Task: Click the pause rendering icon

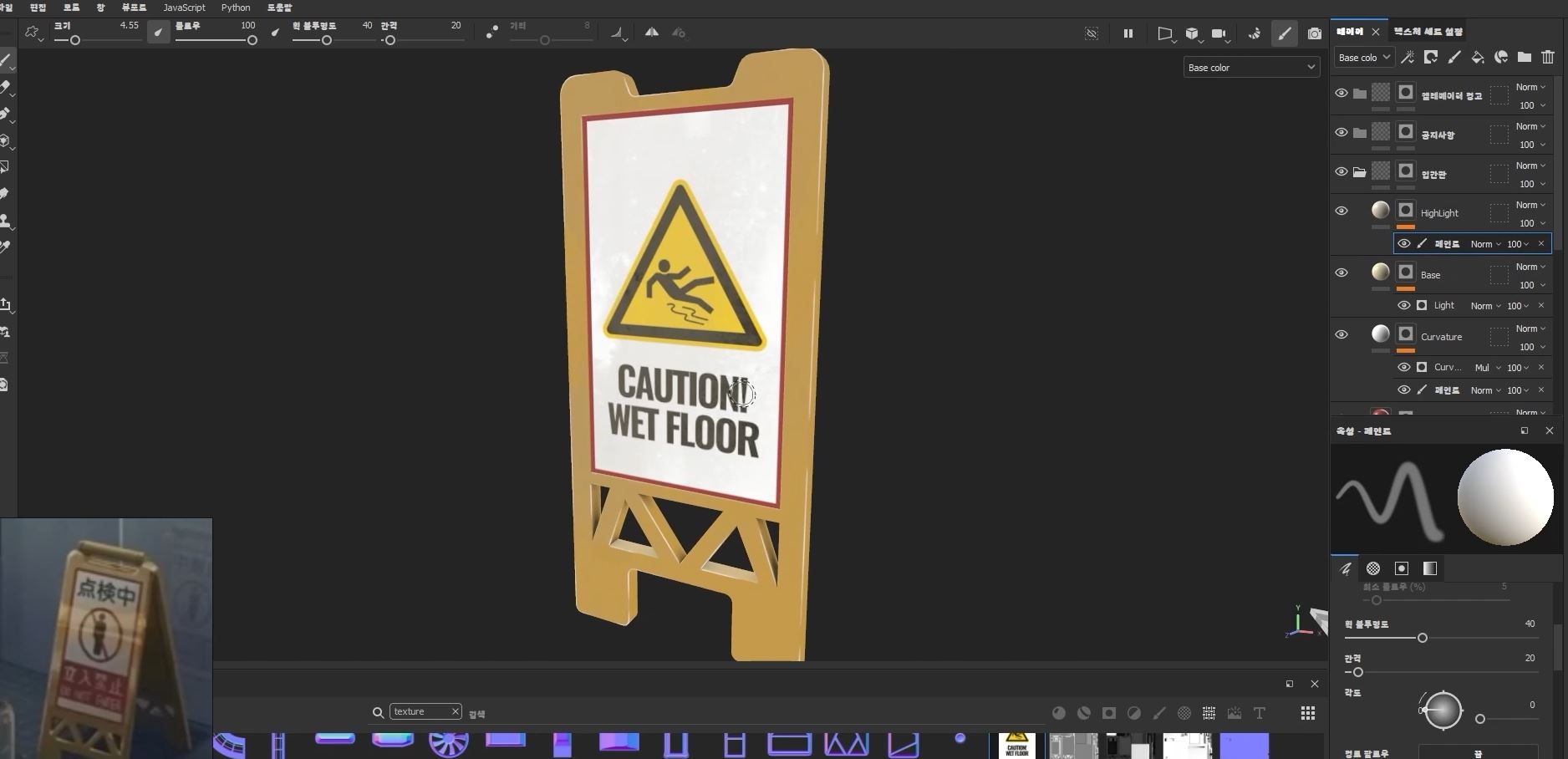Action: [x=1128, y=33]
